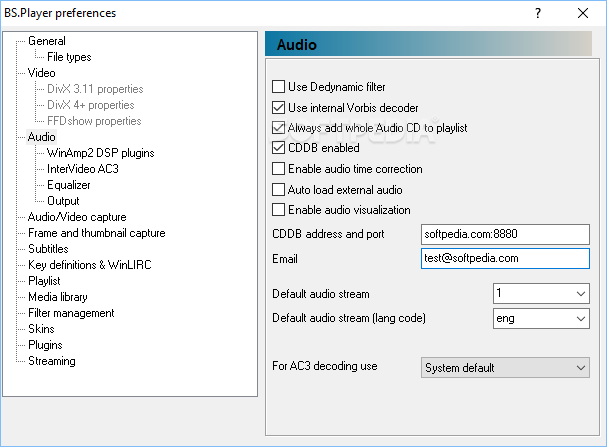Screen dimensions: 607x447
Task: Open WinAmp2 DSP plugins settings
Action: (101, 153)
